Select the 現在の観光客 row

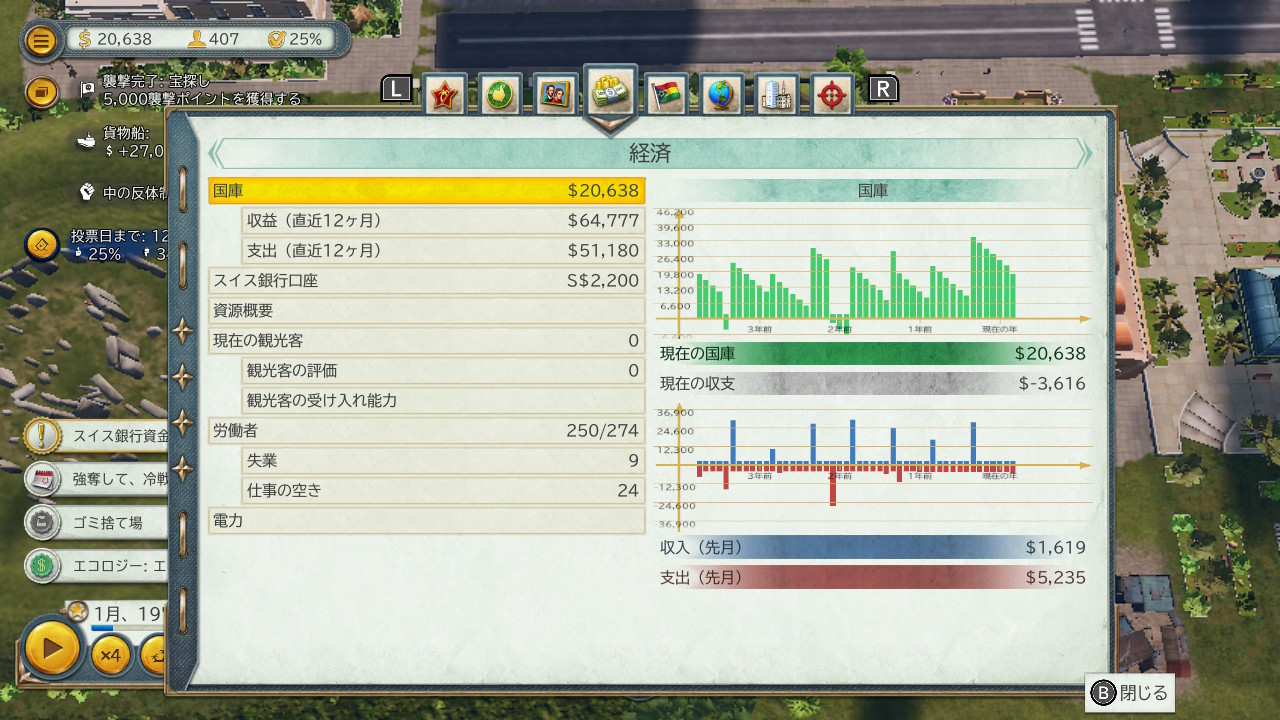point(427,340)
